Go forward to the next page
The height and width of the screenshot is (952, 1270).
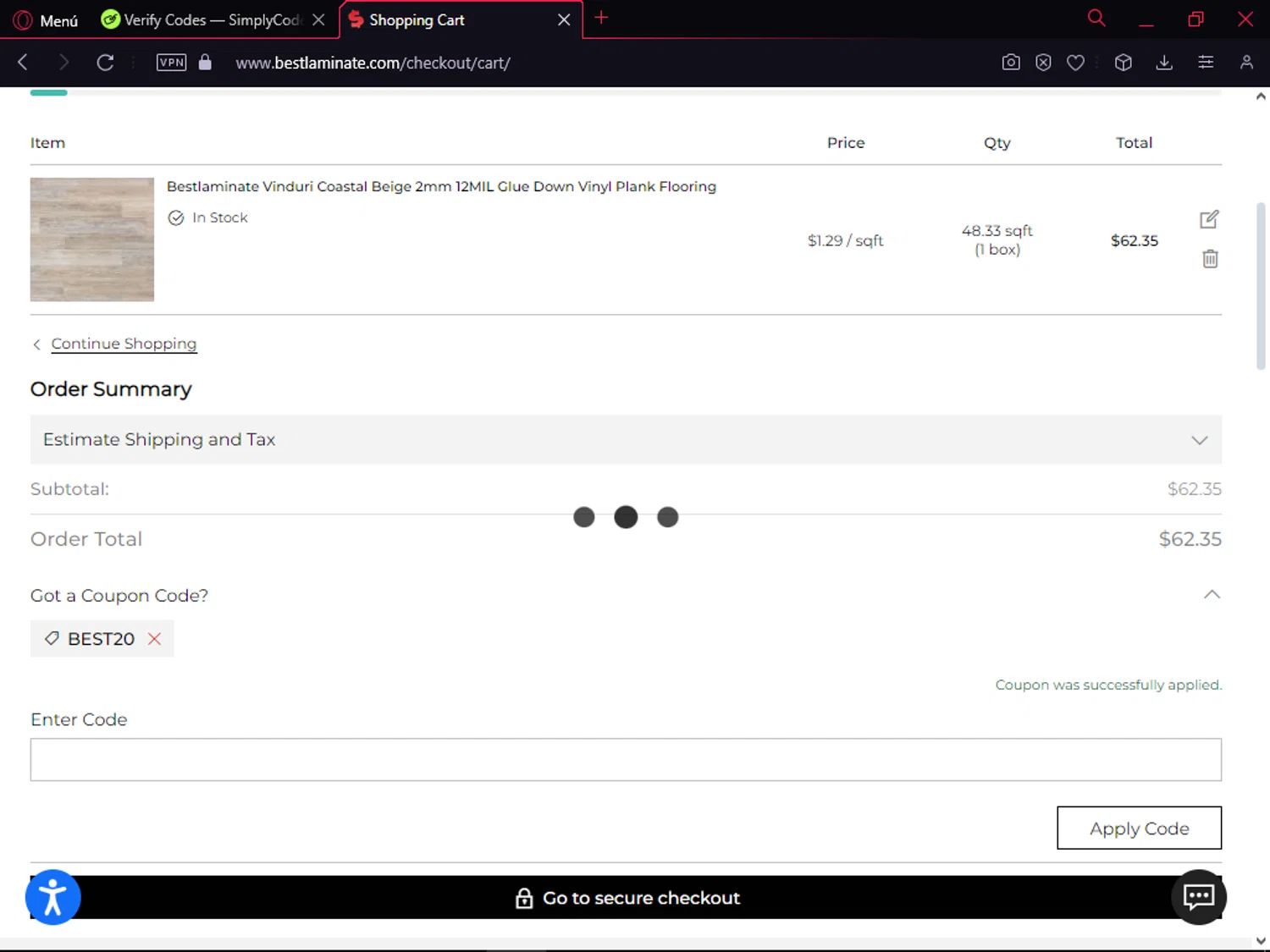pos(63,62)
